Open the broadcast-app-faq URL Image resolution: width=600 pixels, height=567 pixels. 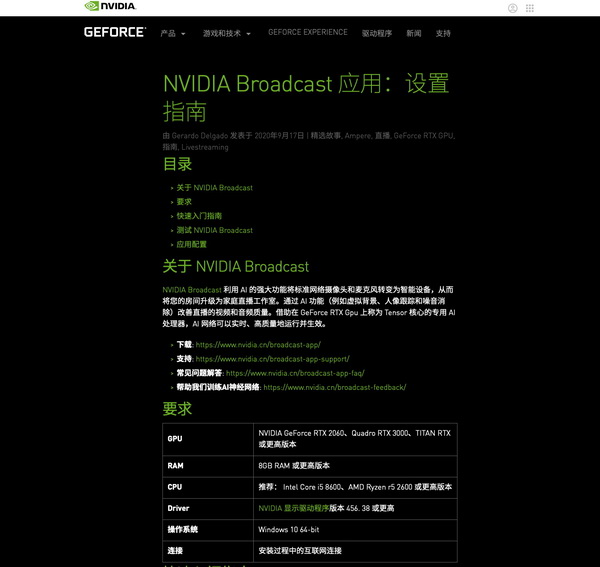pyautogui.click(x=295, y=373)
